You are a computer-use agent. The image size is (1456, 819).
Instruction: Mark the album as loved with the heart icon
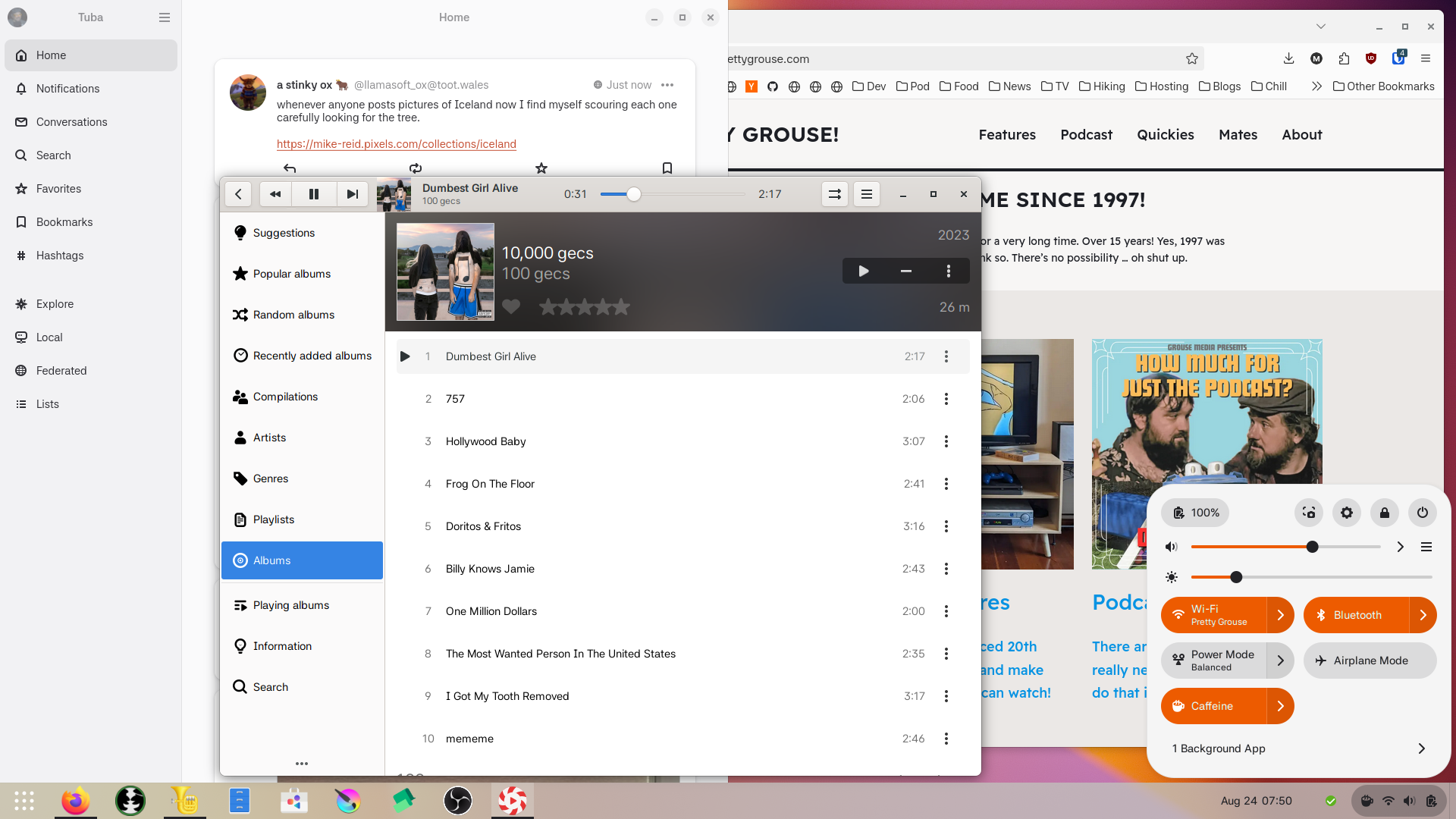511,306
